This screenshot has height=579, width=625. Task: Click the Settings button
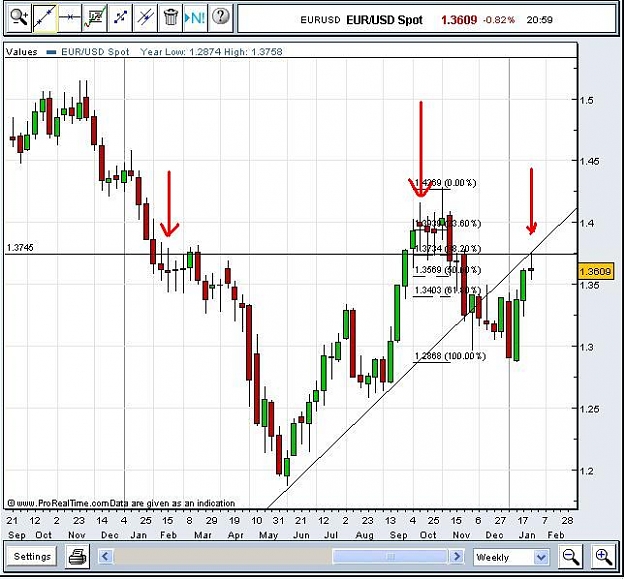pos(32,556)
